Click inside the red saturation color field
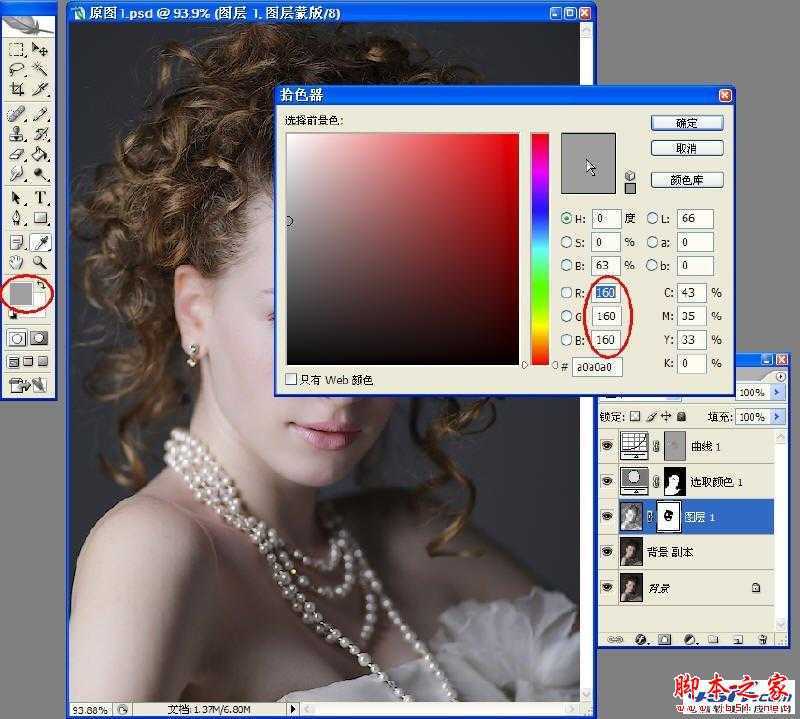The image size is (800, 719). coord(403,249)
